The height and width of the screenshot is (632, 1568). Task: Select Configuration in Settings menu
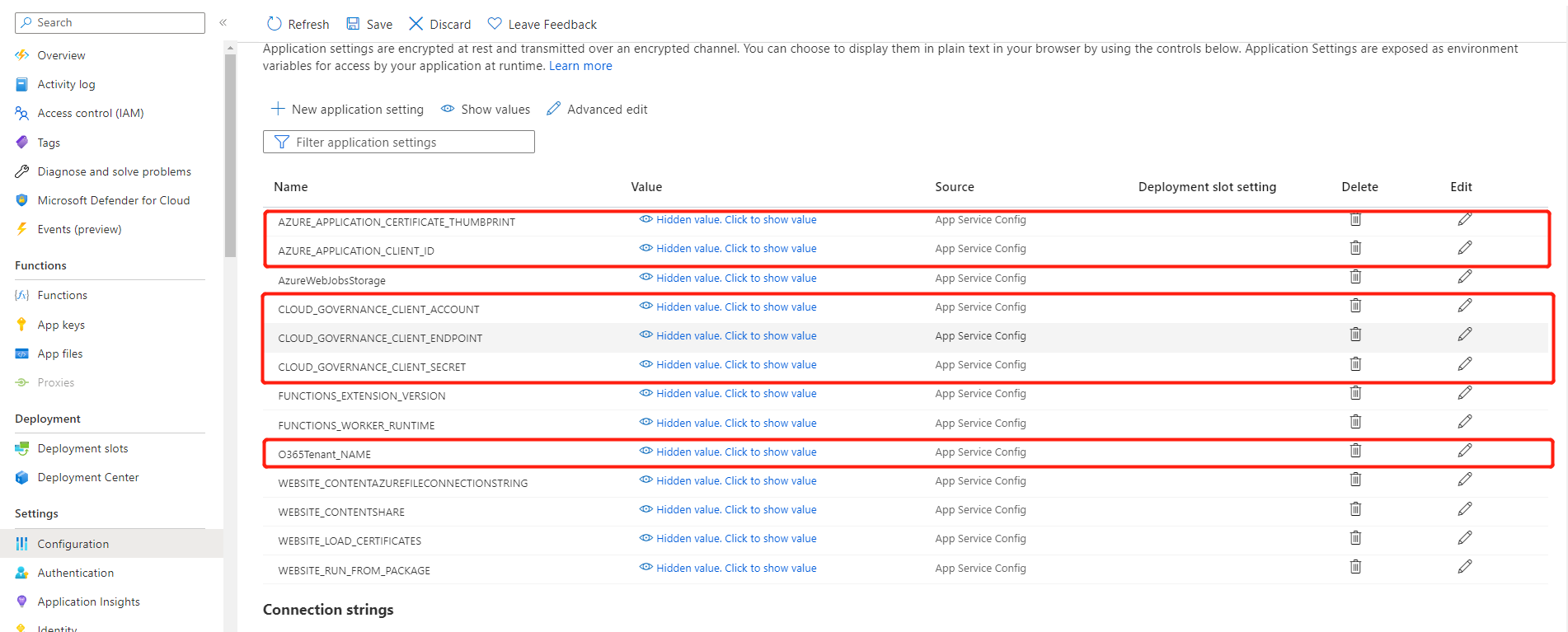[x=73, y=544]
